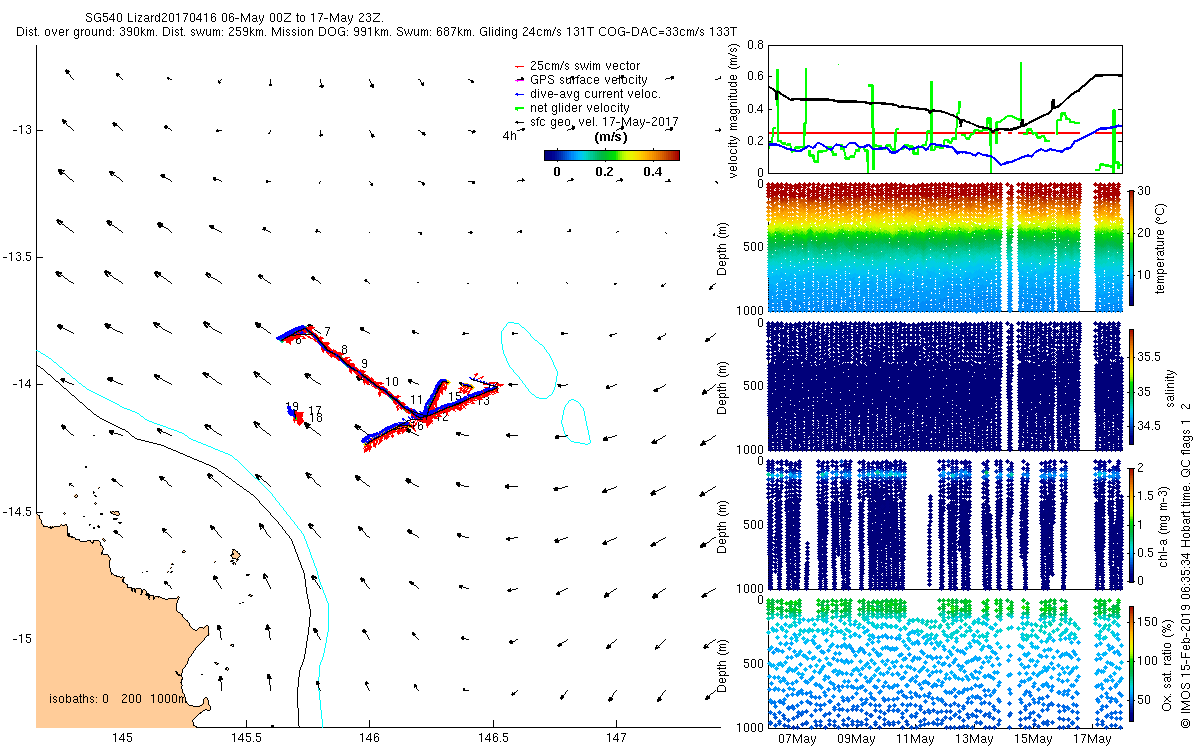This screenshot has height=750, width=1200.
Task: Click the Ox. sat. ratio color scale
Action: pos(1131,663)
